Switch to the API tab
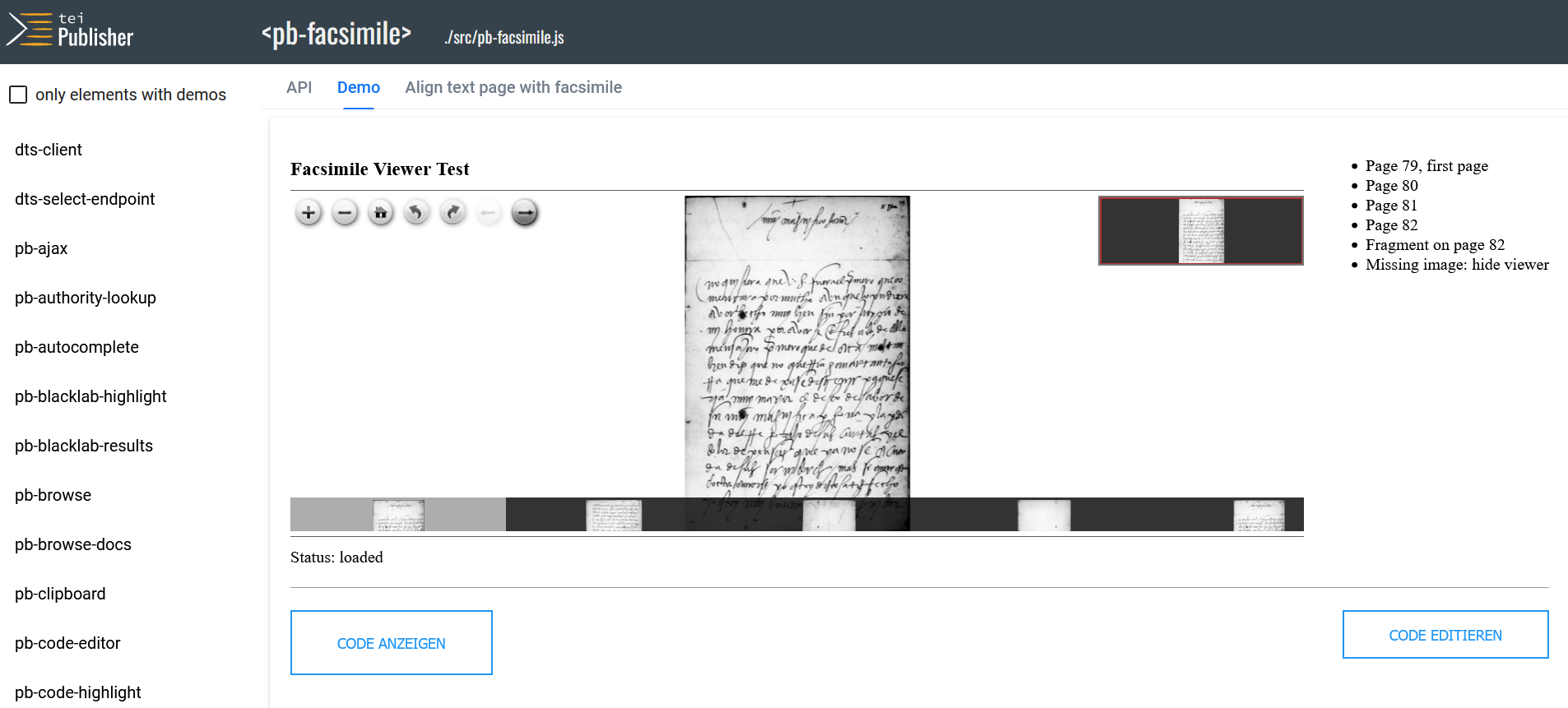 (299, 87)
